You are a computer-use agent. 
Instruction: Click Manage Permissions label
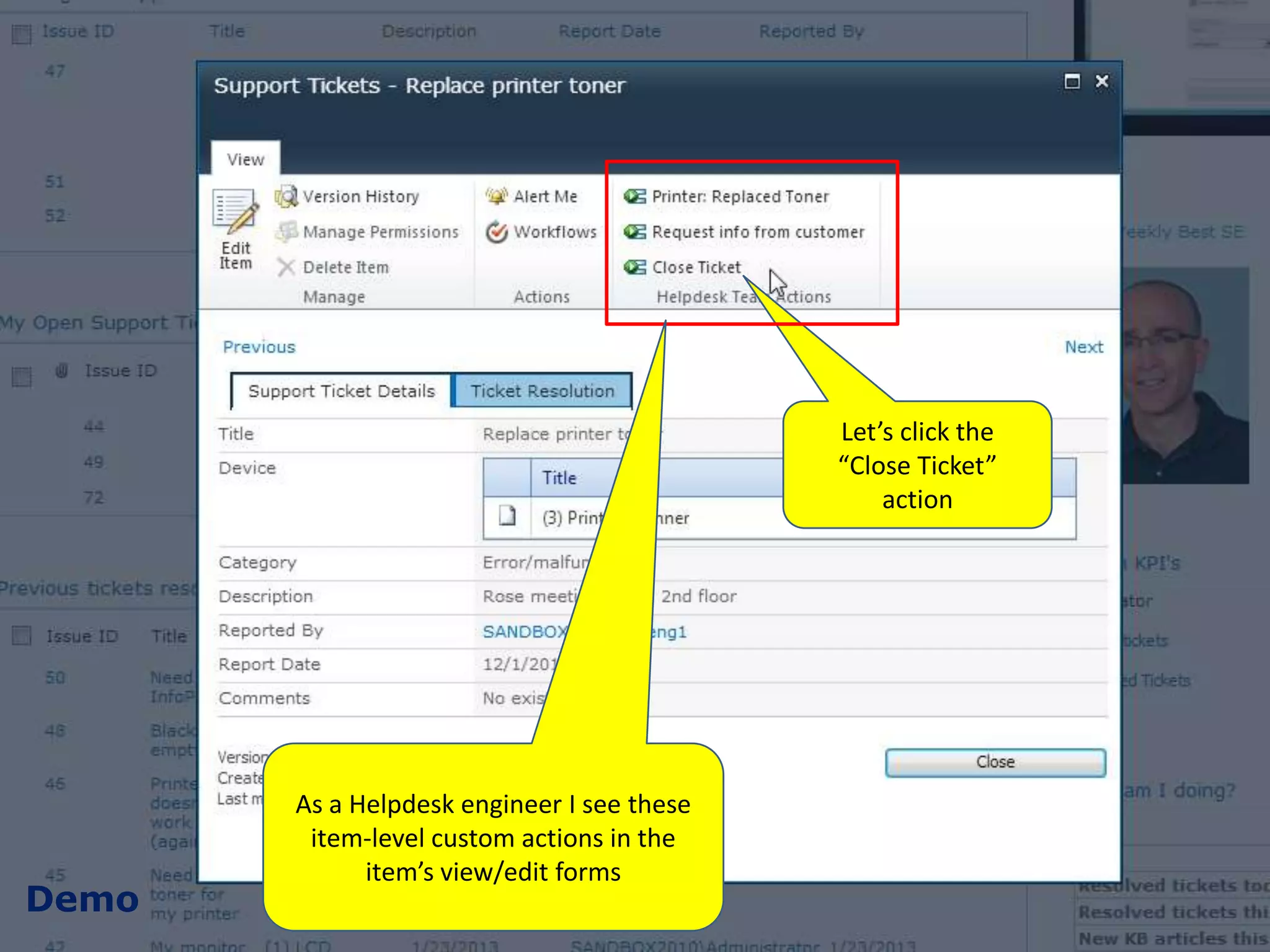click(381, 232)
